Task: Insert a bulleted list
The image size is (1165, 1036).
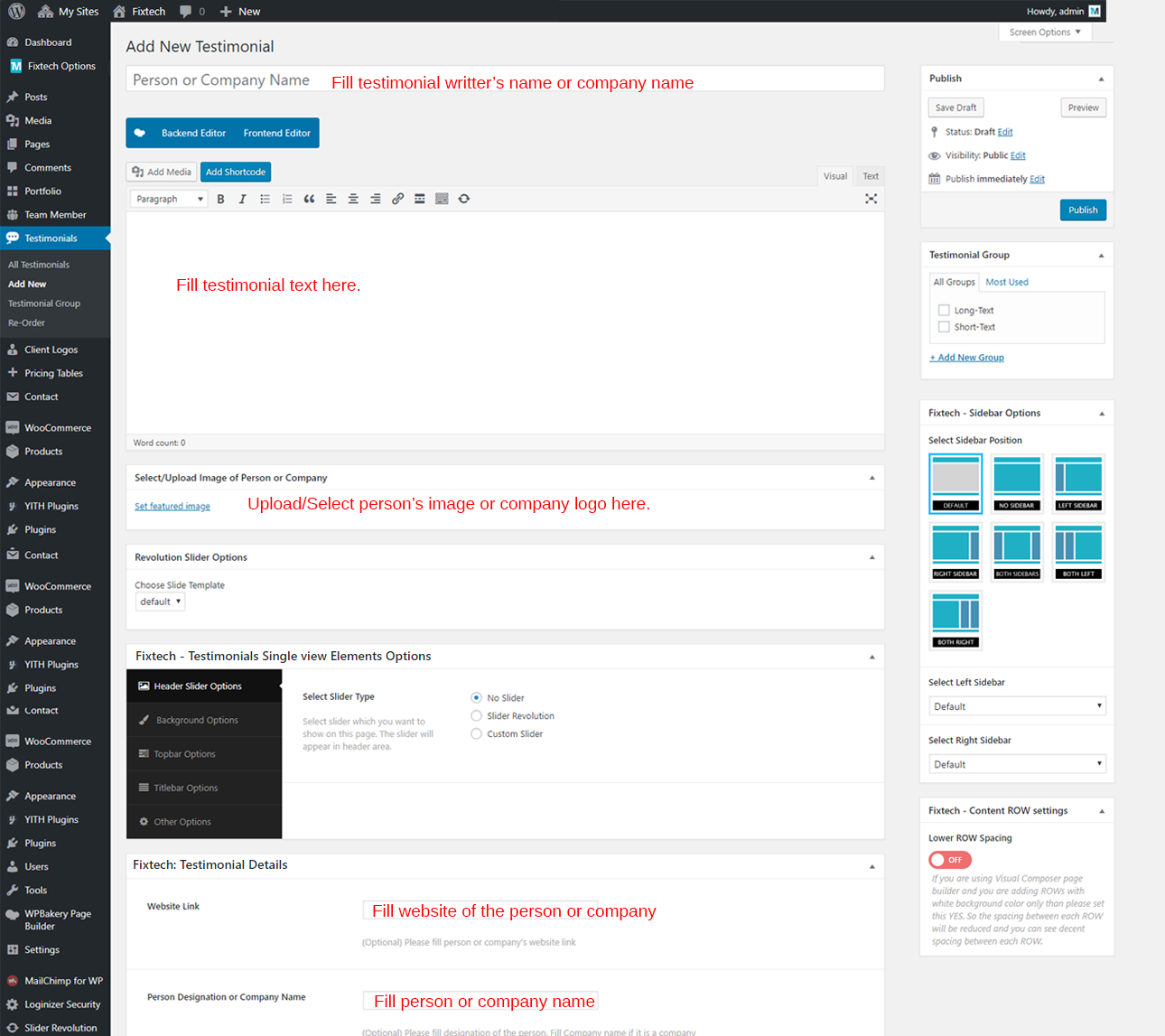Action: (265, 199)
